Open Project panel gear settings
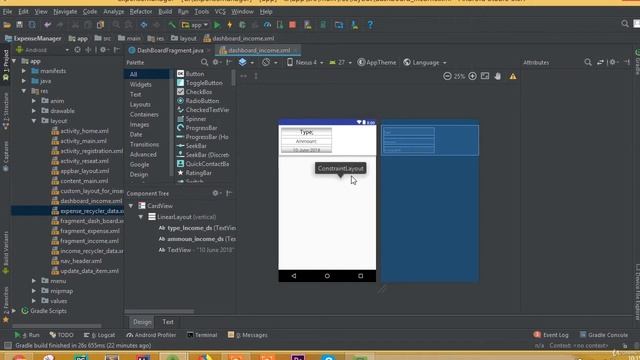Screen dimensions: 640x360 [x=103, y=50]
